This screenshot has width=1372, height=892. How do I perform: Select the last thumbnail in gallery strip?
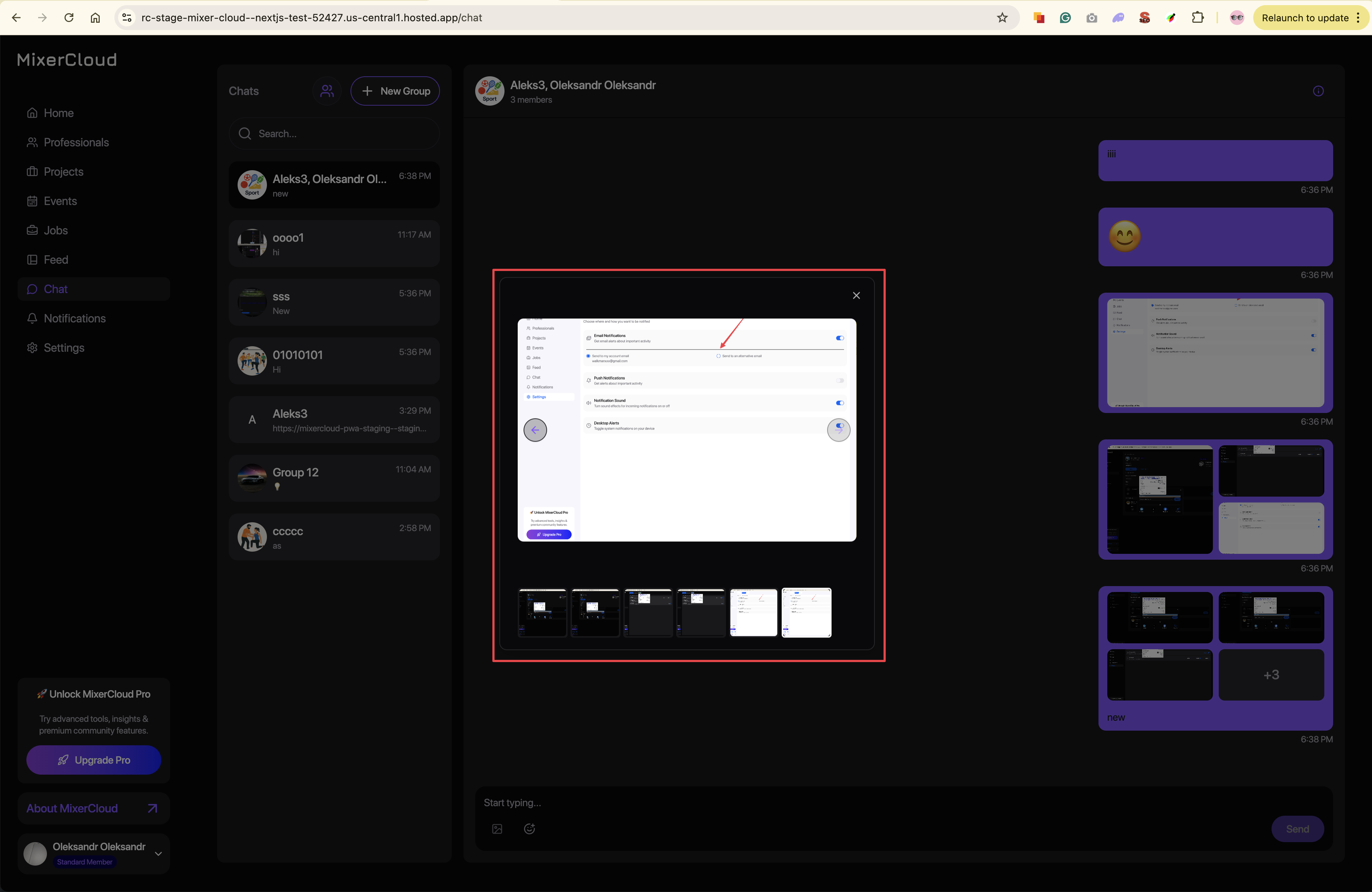coord(806,613)
